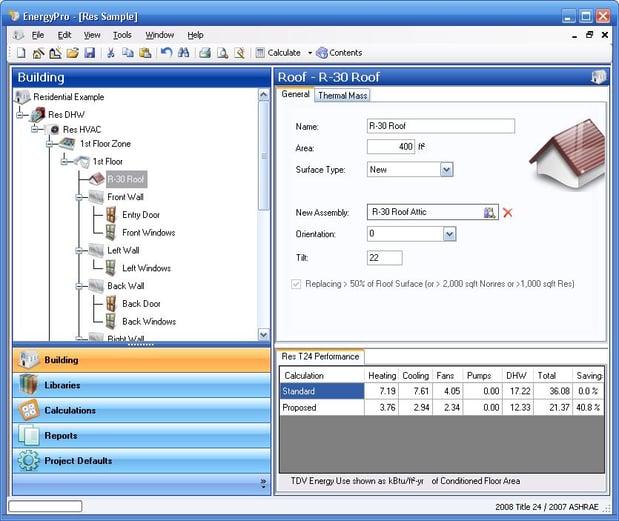This screenshot has width=619, height=521.
Task: Click the Cut scissors icon
Action: [x=110, y=53]
